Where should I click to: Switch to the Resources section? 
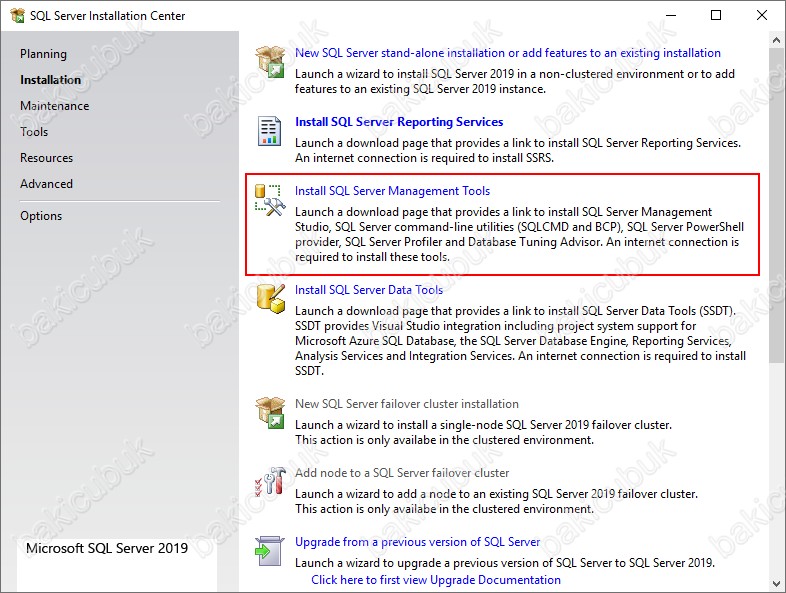tap(47, 158)
